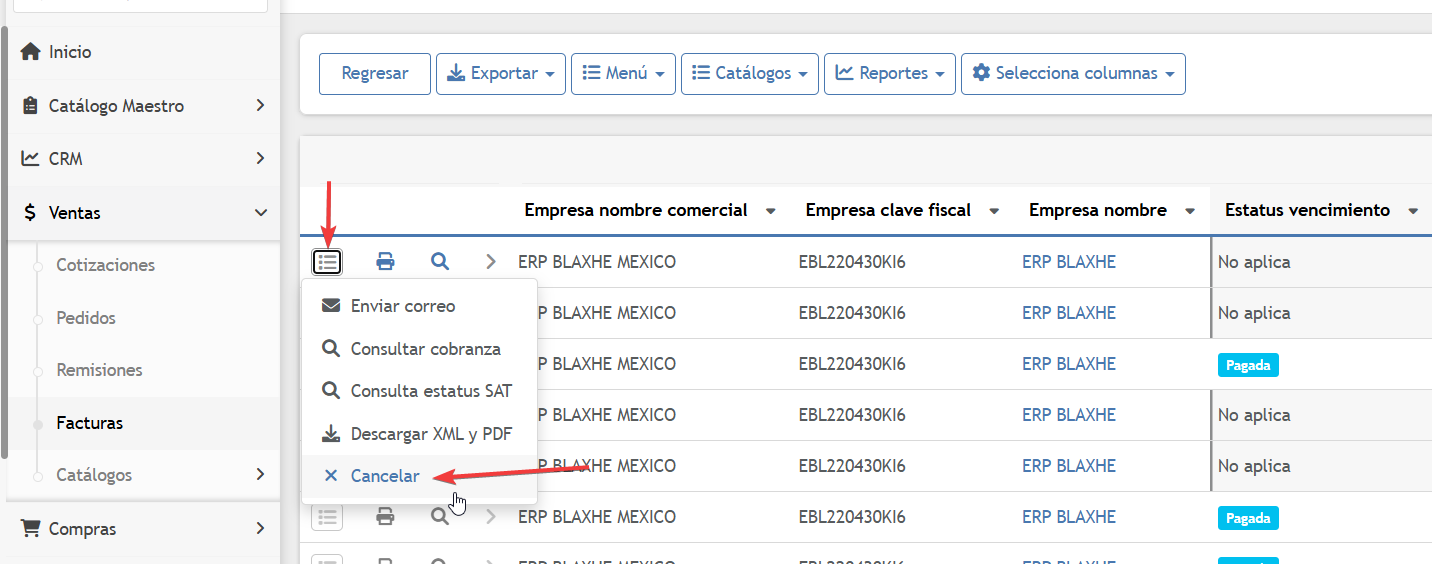The height and width of the screenshot is (564, 1432).
Task: Open filter arrow of Empresa nombre comercial column
Action: coord(770,211)
